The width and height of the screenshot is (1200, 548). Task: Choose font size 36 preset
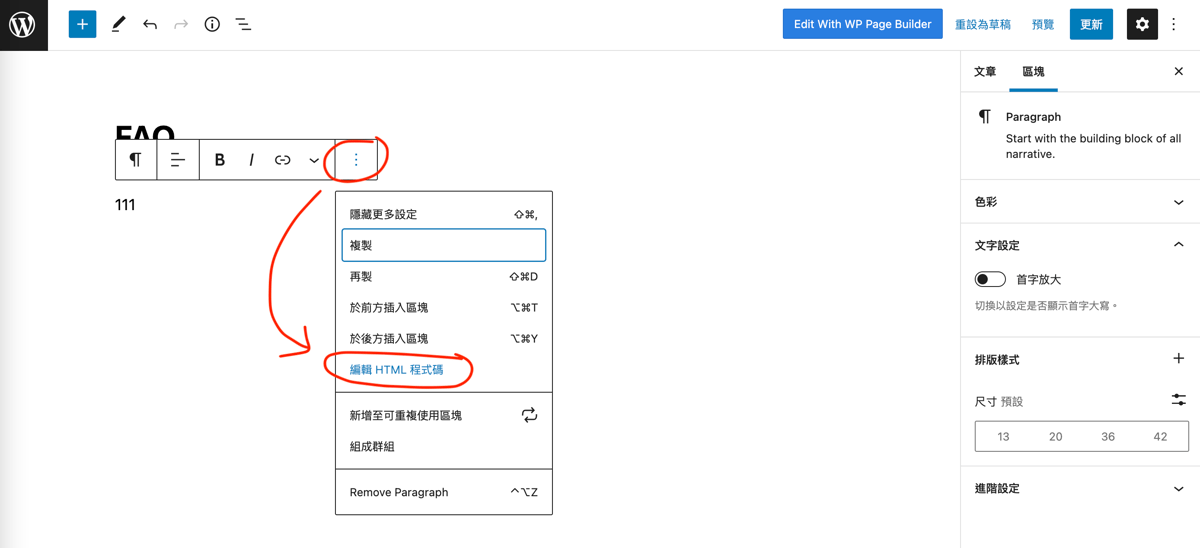point(1108,437)
